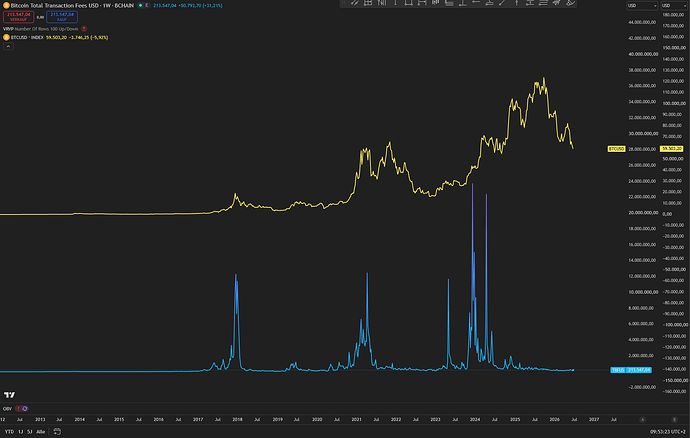690x438 pixels.
Task: Select the 5J time range
Action: tap(29, 431)
